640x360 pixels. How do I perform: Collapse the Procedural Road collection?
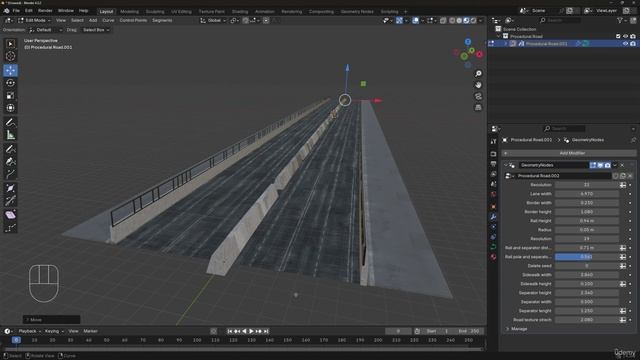coord(499,36)
